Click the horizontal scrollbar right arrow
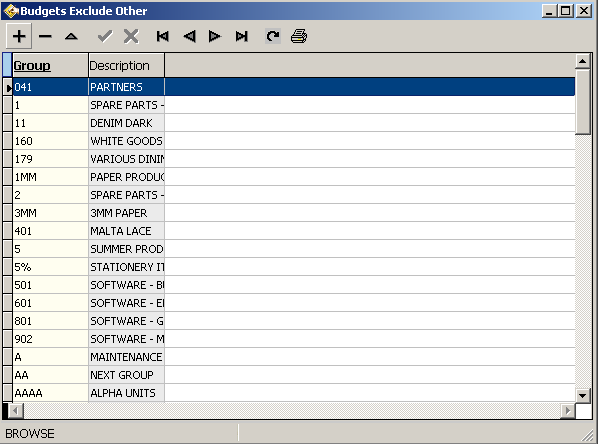Viewport: 600px width, 444px height. (567, 411)
